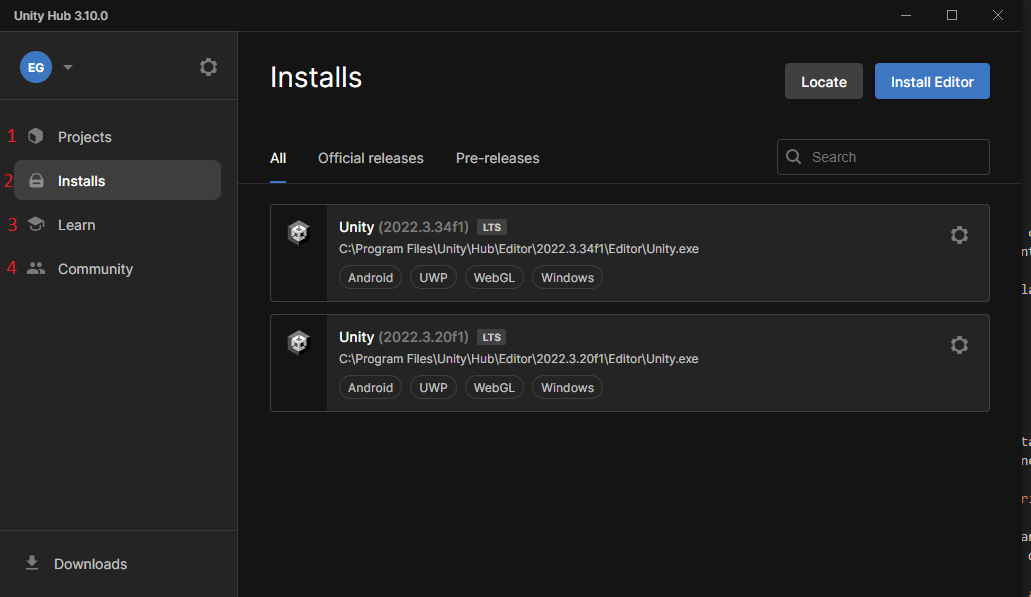This screenshot has width=1031, height=597.
Task: Toggle the UWP module tag on 2022.3.34f1
Action: click(433, 277)
